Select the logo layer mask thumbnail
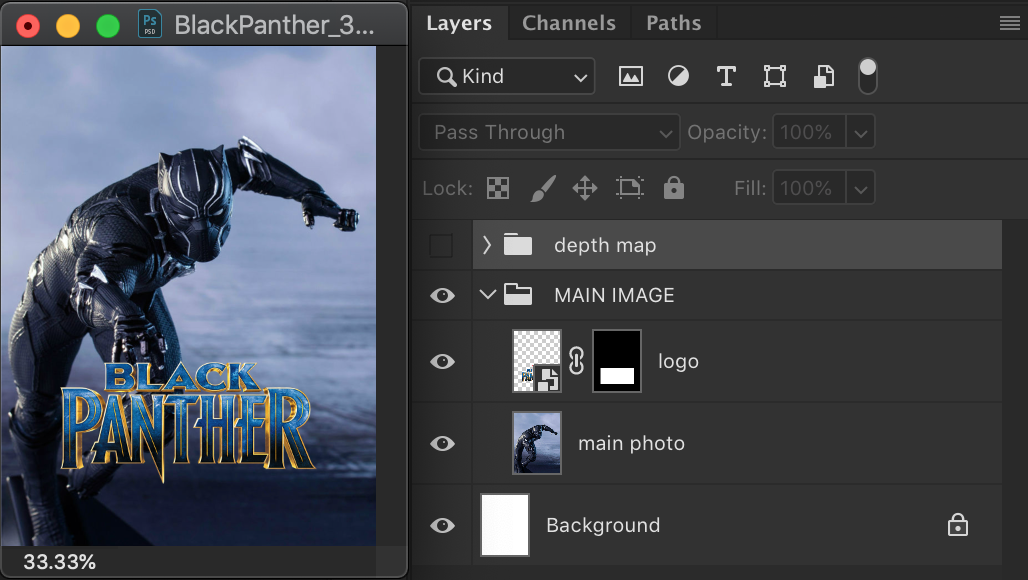 click(x=616, y=361)
